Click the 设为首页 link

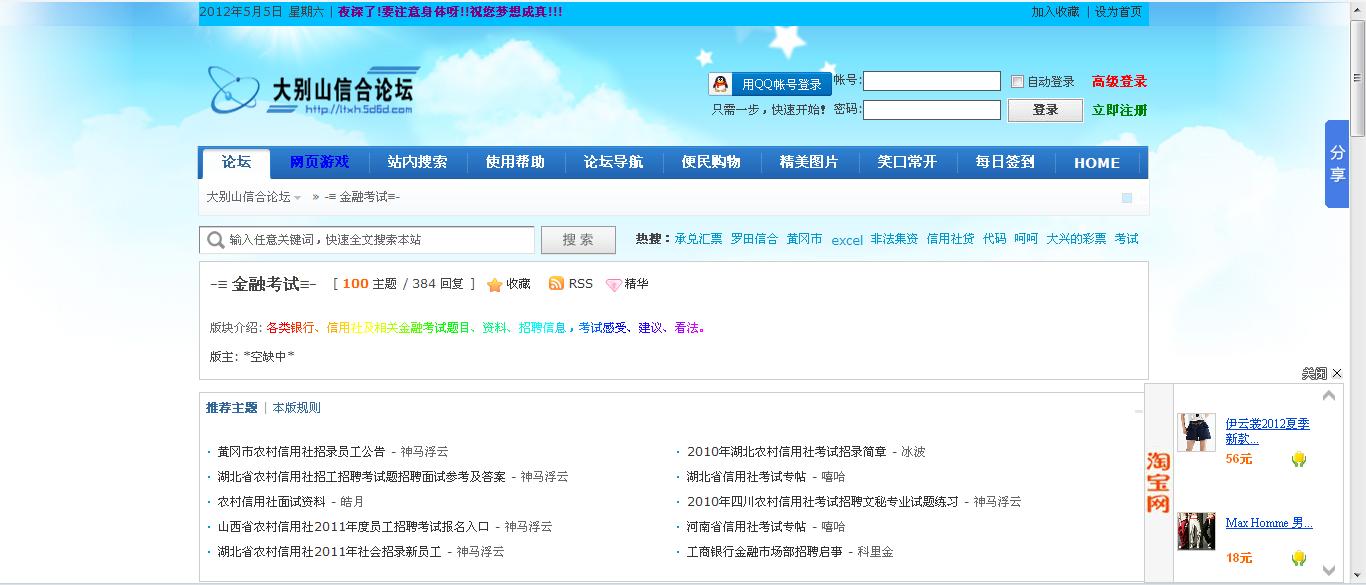(x=1118, y=12)
